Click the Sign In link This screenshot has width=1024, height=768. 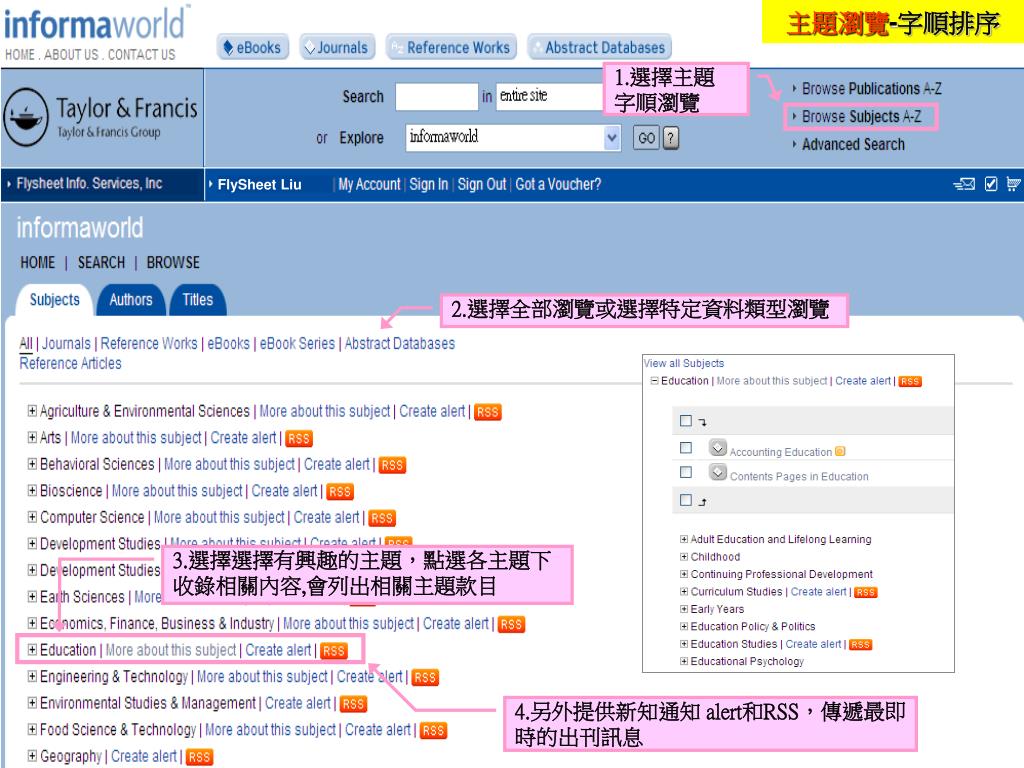(428, 185)
